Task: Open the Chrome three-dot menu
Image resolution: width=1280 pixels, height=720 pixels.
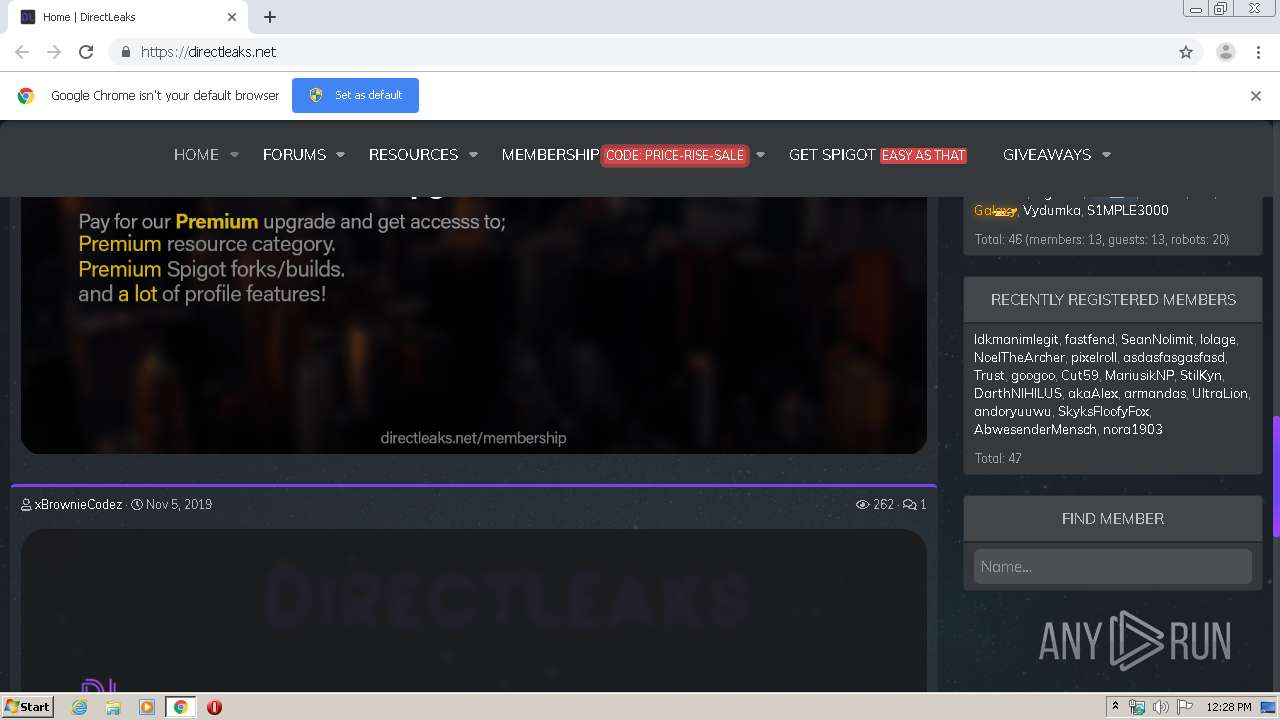Action: [1257, 52]
